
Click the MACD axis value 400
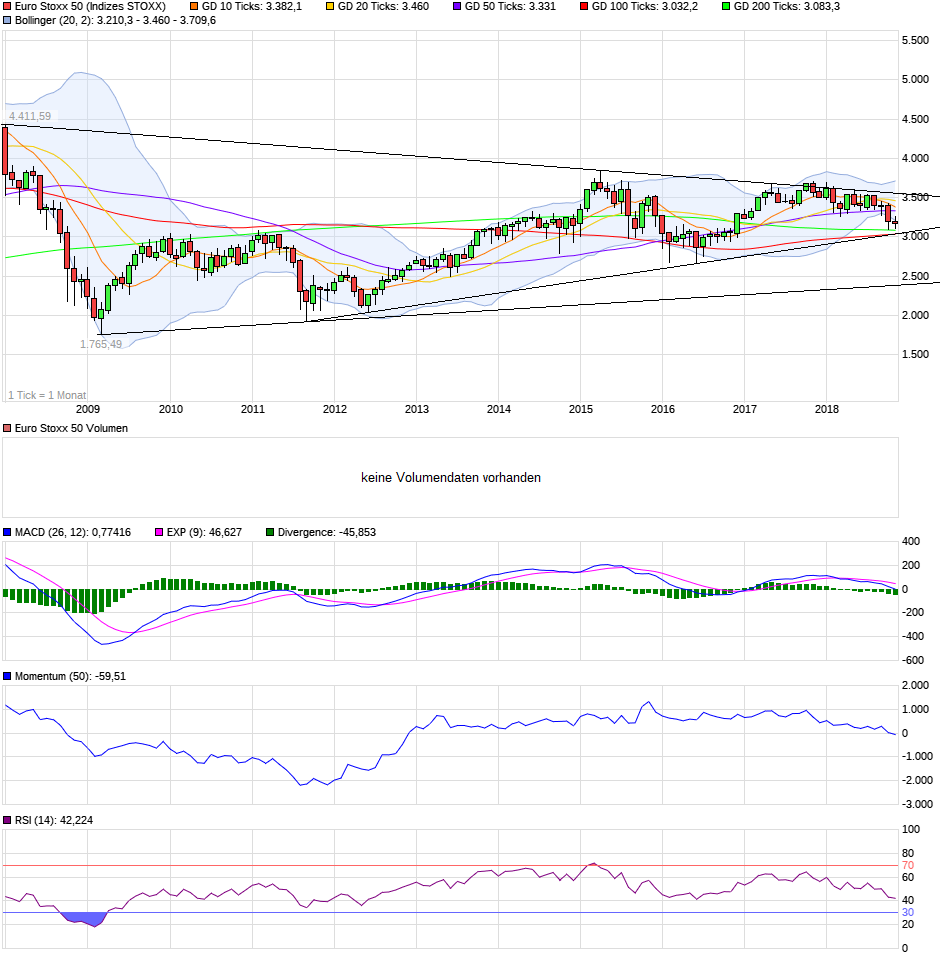[x=910, y=541]
